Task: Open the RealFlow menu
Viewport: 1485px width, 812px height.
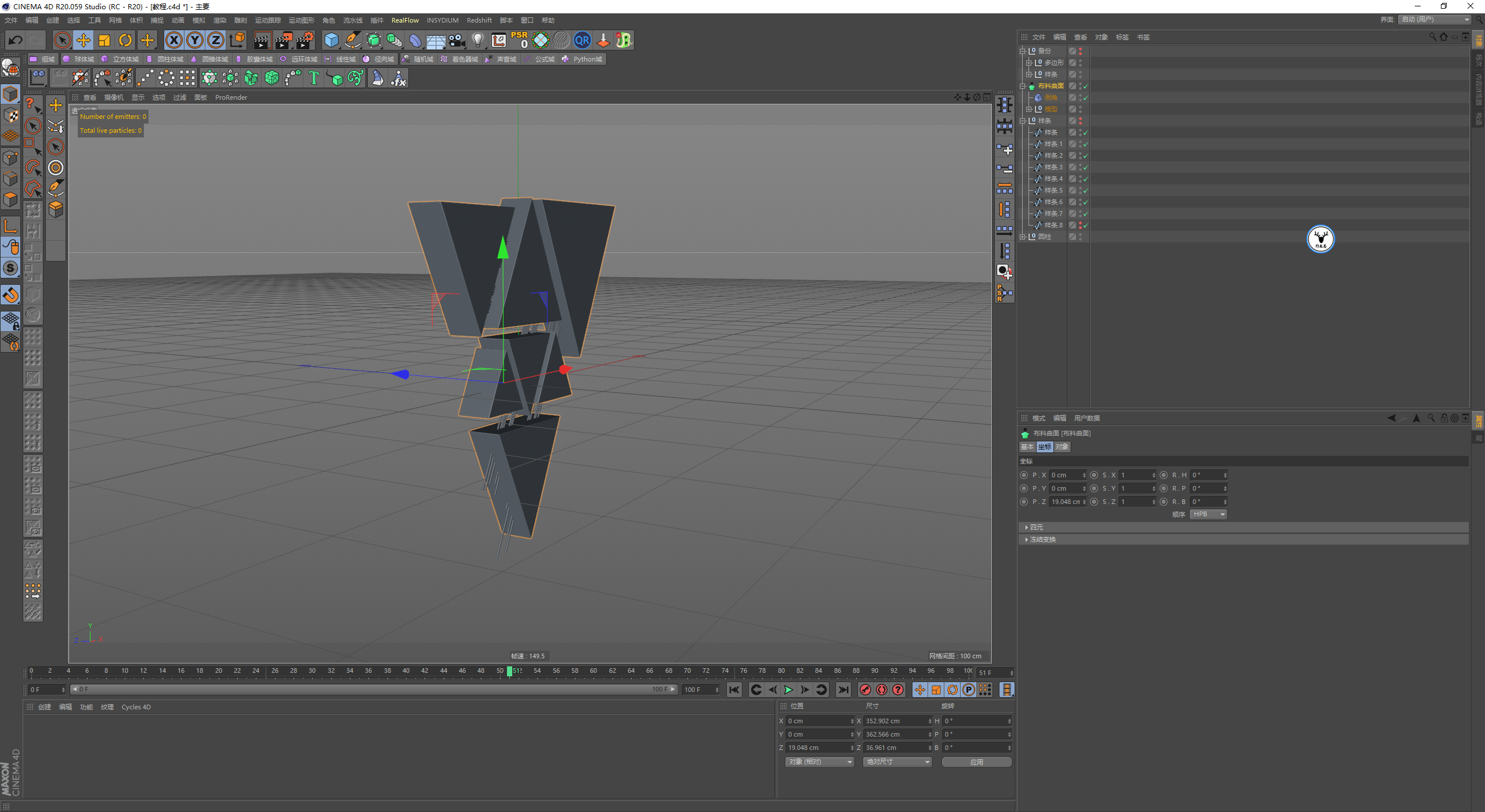Action: (404, 20)
